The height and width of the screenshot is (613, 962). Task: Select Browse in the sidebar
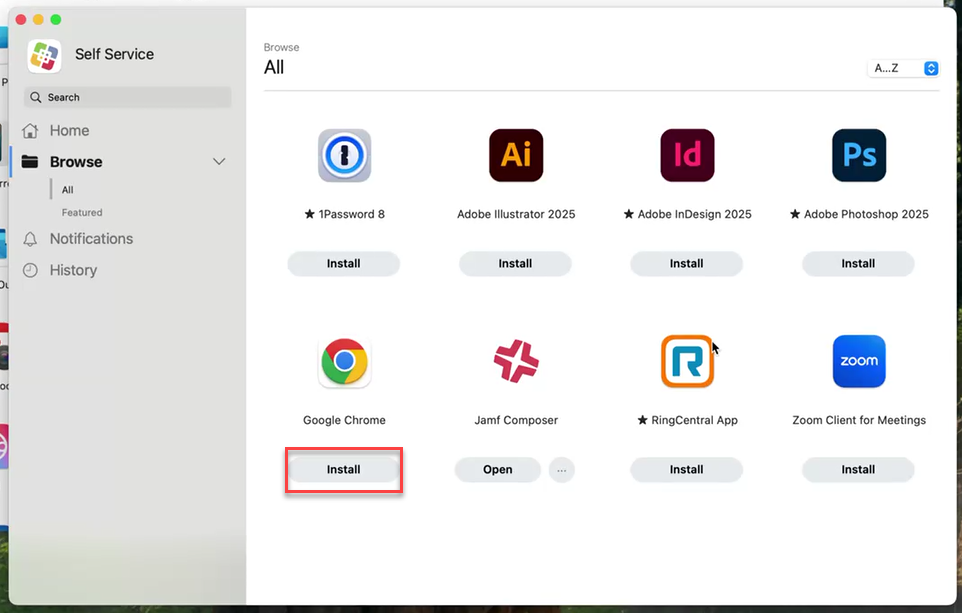pos(76,162)
